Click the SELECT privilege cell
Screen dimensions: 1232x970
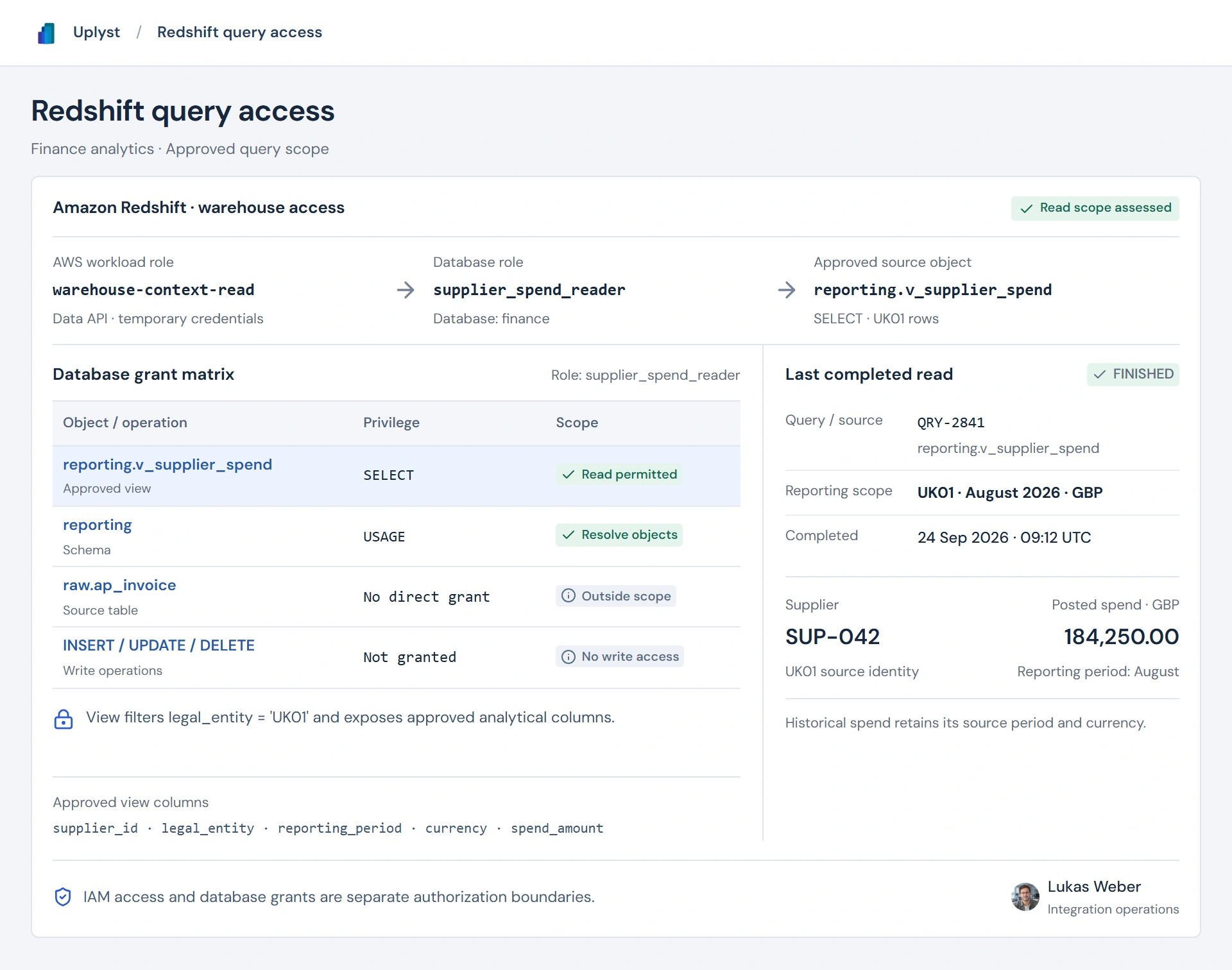[x=388, y=475]
